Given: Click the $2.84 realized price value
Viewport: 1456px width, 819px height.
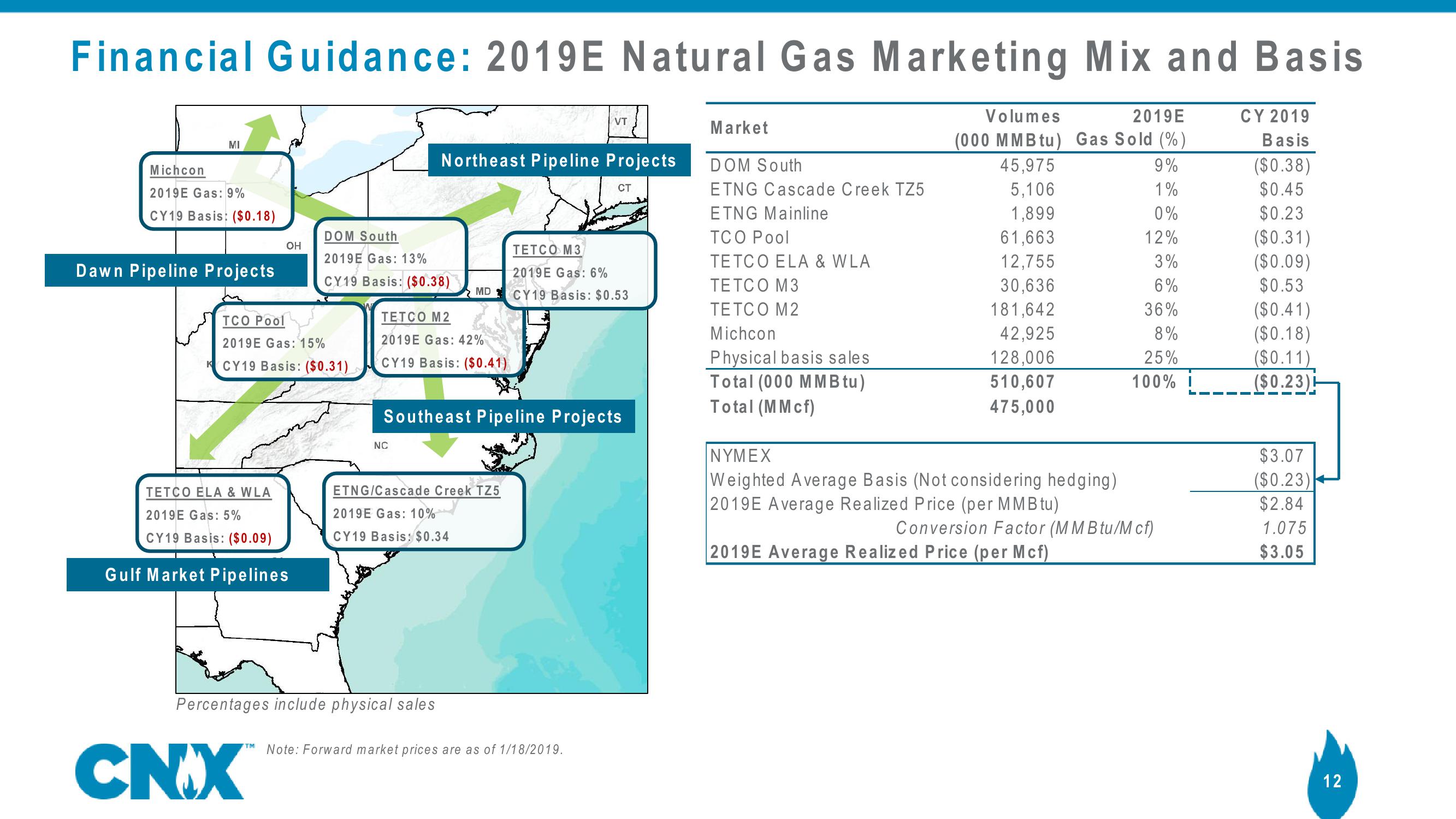Looking at the screenshot, I should point(1281,503).
